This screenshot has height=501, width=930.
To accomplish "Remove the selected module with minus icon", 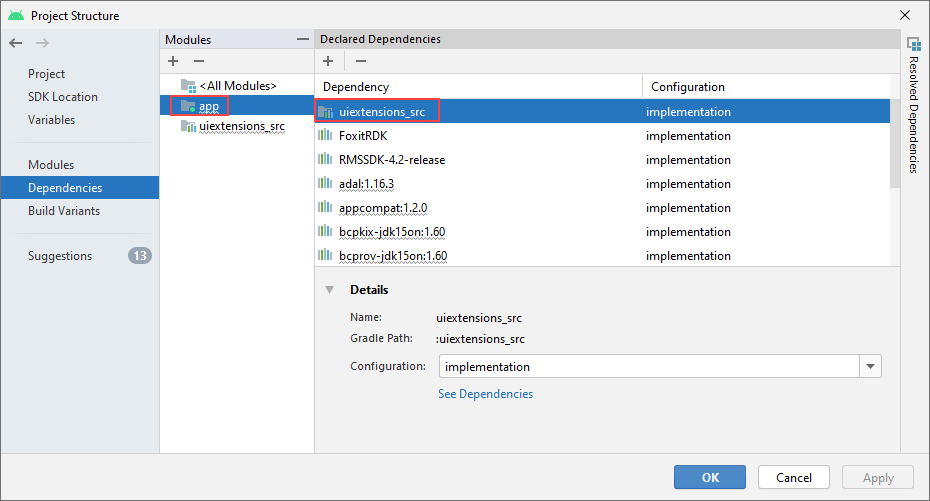I will tap(199, 61).
